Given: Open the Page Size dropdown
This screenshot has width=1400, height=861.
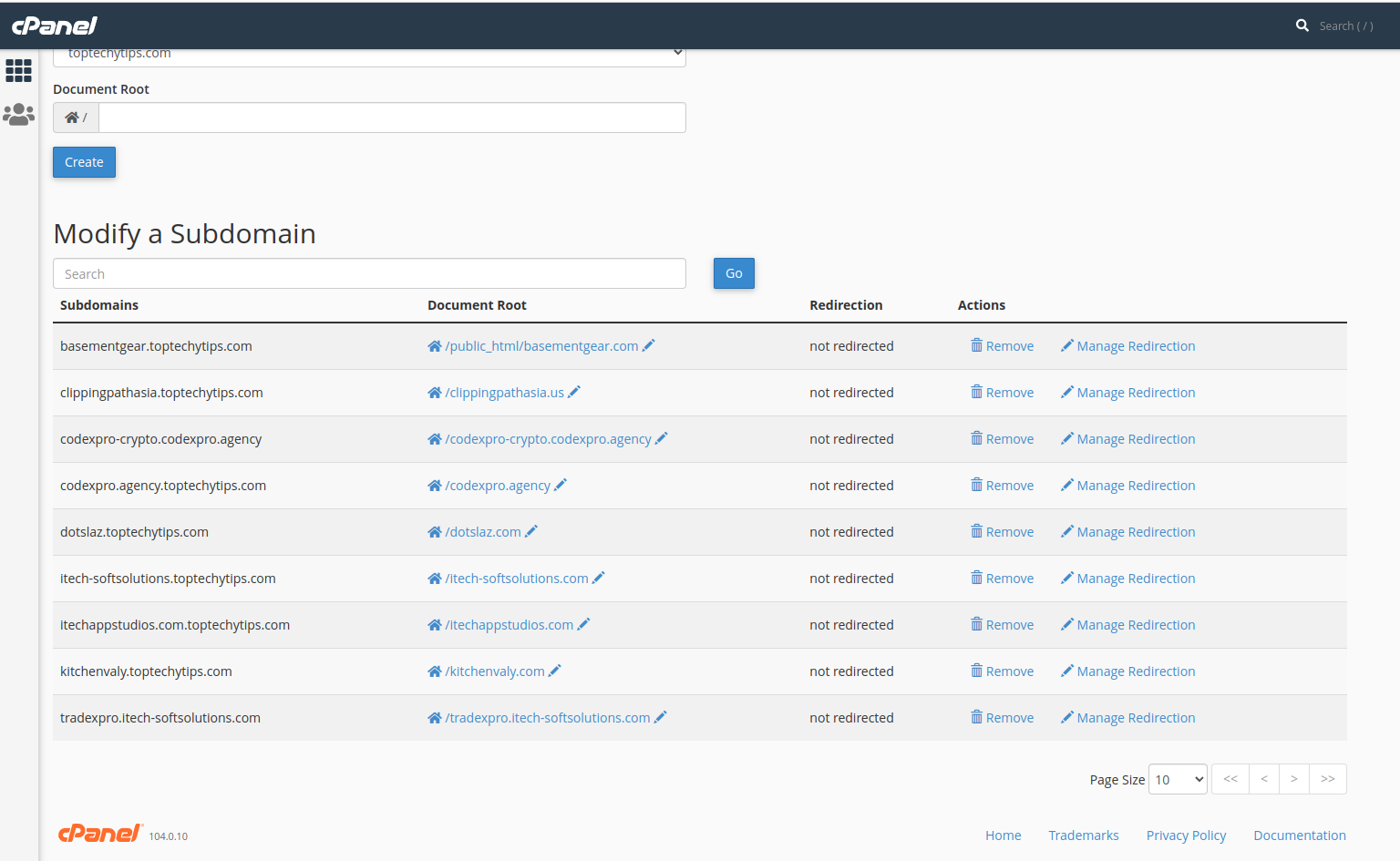Looking at the screenshot, I should tap(1178, 779).
